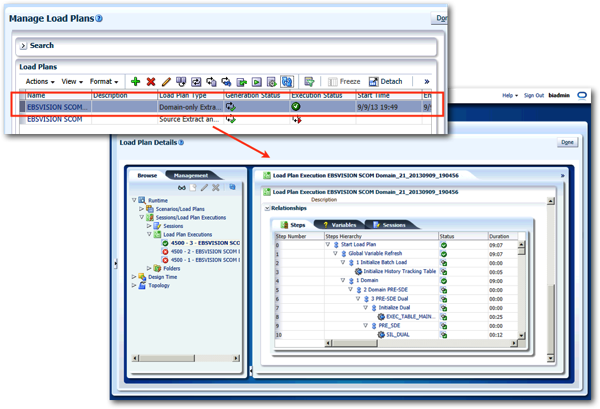Viewport: 600px width, 409px height.
Task: Switch to the Browse tab
Action: pos(147,176)
